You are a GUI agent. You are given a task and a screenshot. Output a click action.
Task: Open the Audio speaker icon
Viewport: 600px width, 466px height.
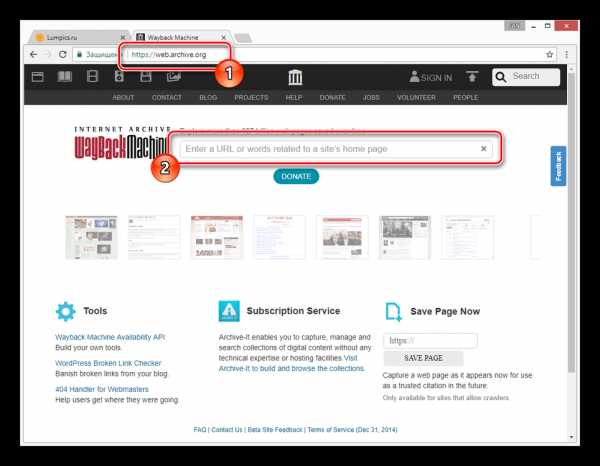pyautogui.click(x=119, y=77)
